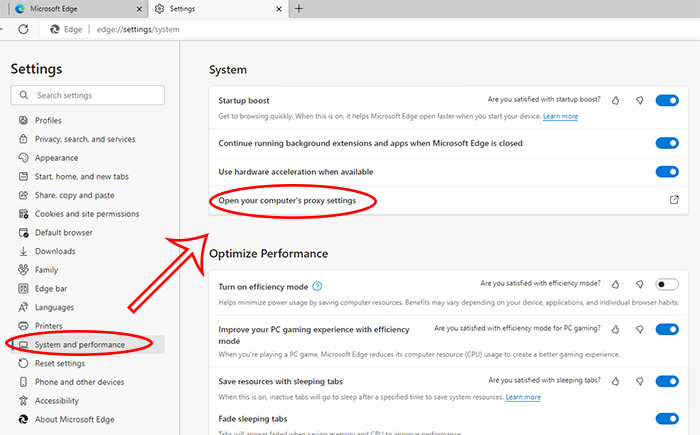Close the Microsoft Edge tab

[139, 9]
